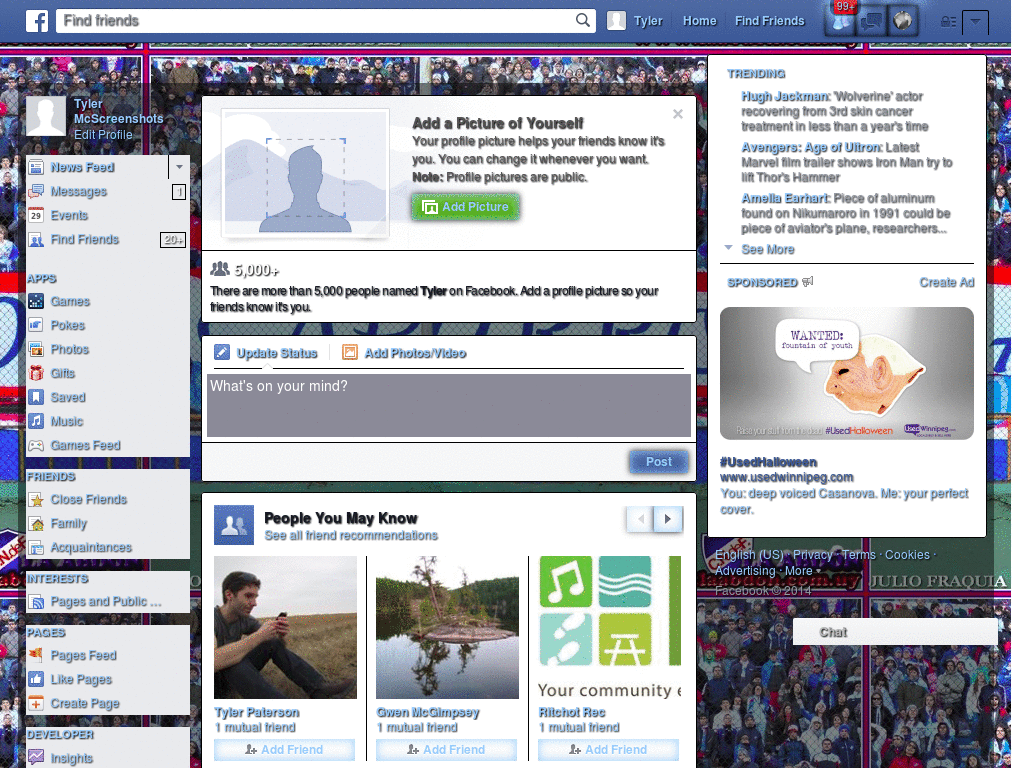Open Pages and Public interests item
The image size is (1024, 768).
coord(106,601)
